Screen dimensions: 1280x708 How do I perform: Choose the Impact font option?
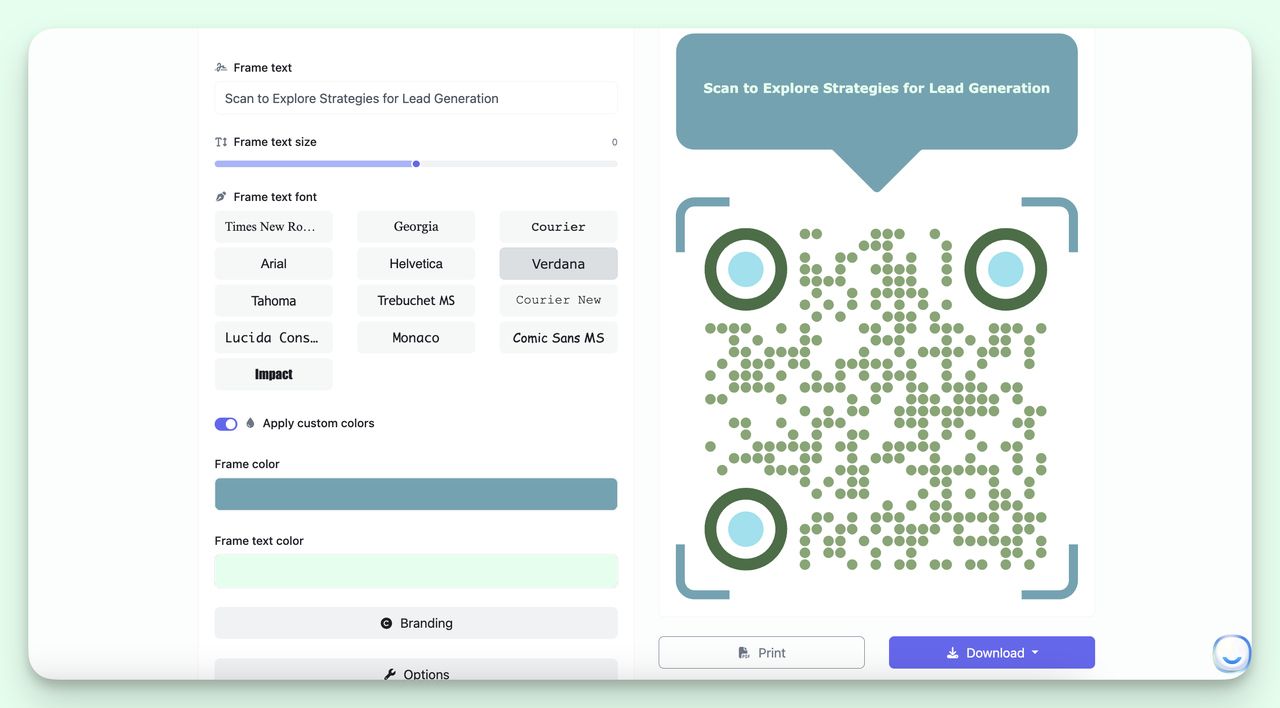coord(274,375)
